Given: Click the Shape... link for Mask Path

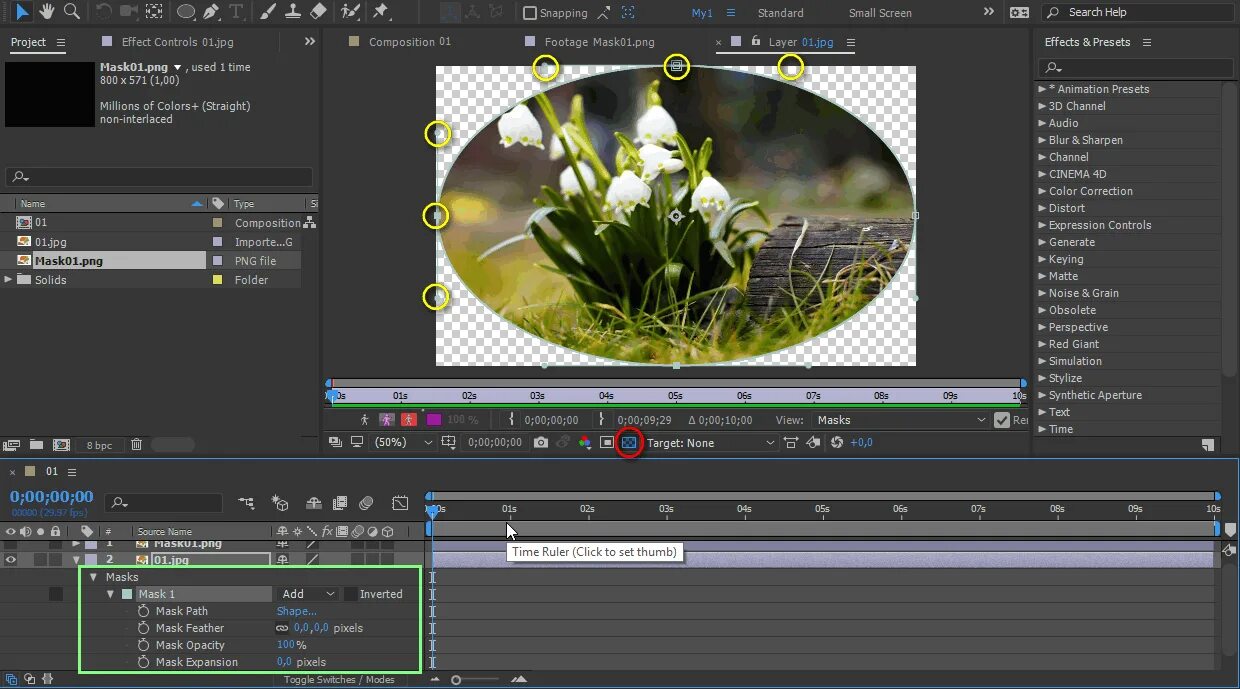Looking at the screenshot, I should pos(296,611).
